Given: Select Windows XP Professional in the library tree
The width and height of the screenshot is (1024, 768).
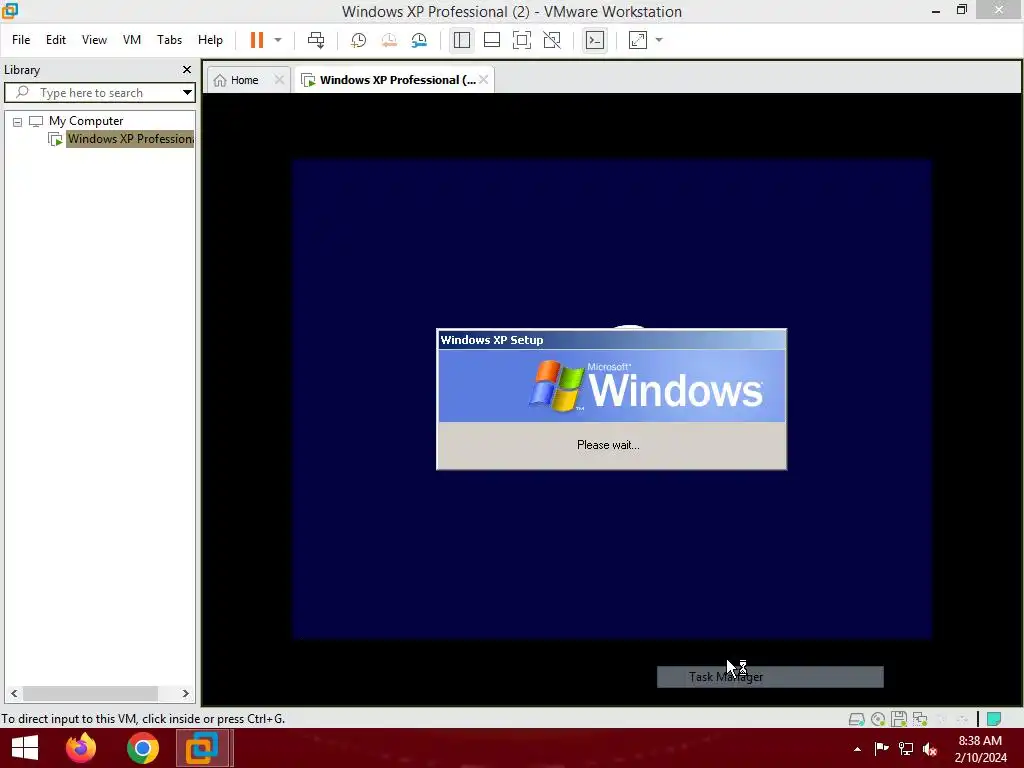Looking at the screenshot, I should click(x=131, y=139).
